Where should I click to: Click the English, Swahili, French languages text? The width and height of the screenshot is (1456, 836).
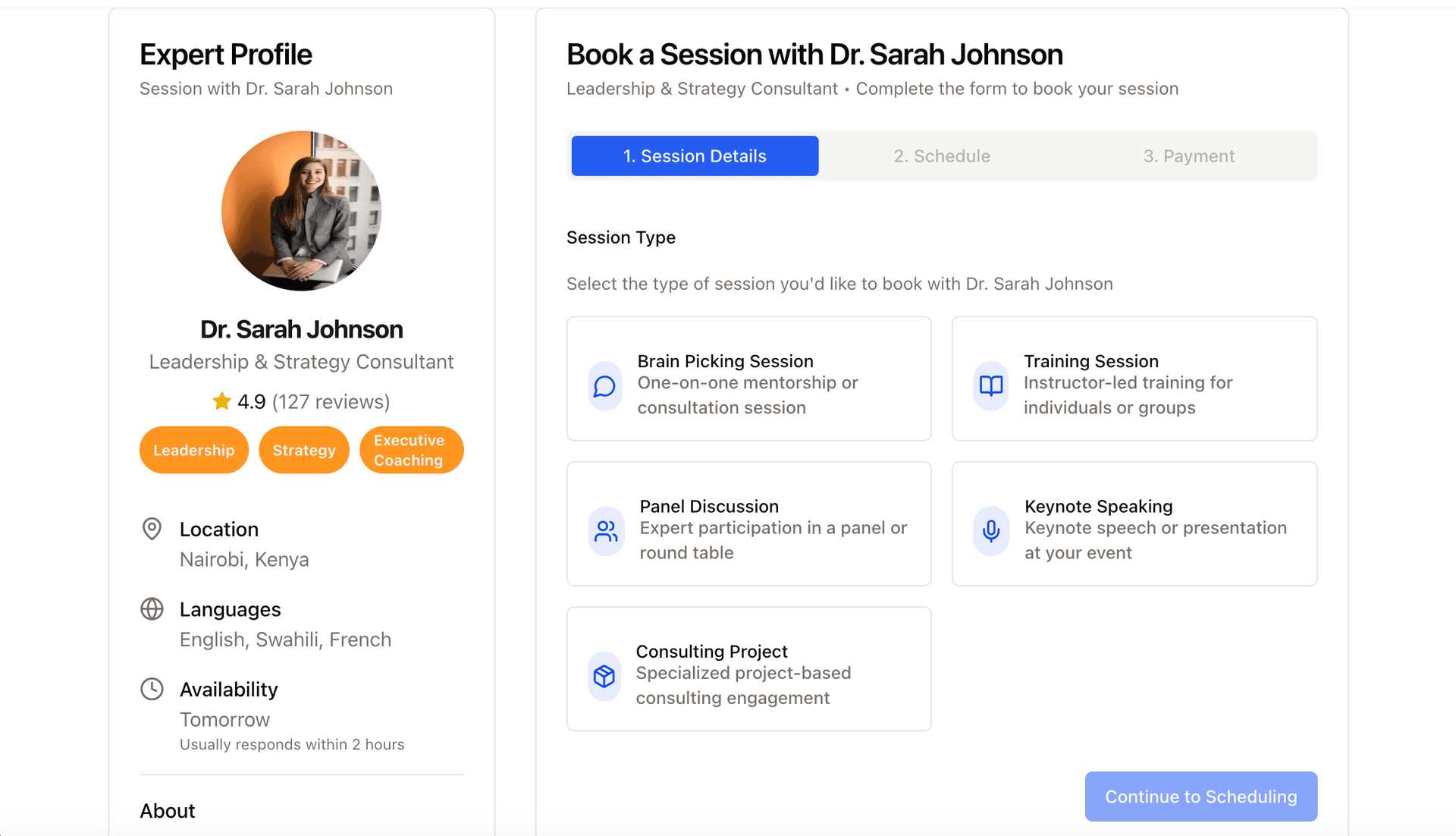pos(285,640)
